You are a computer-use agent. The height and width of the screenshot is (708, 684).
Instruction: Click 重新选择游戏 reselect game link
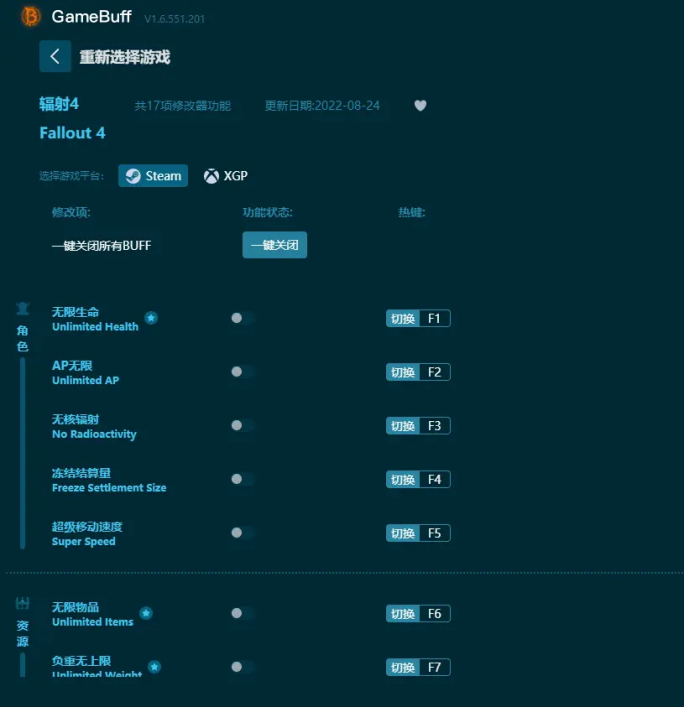click(125, 57)
